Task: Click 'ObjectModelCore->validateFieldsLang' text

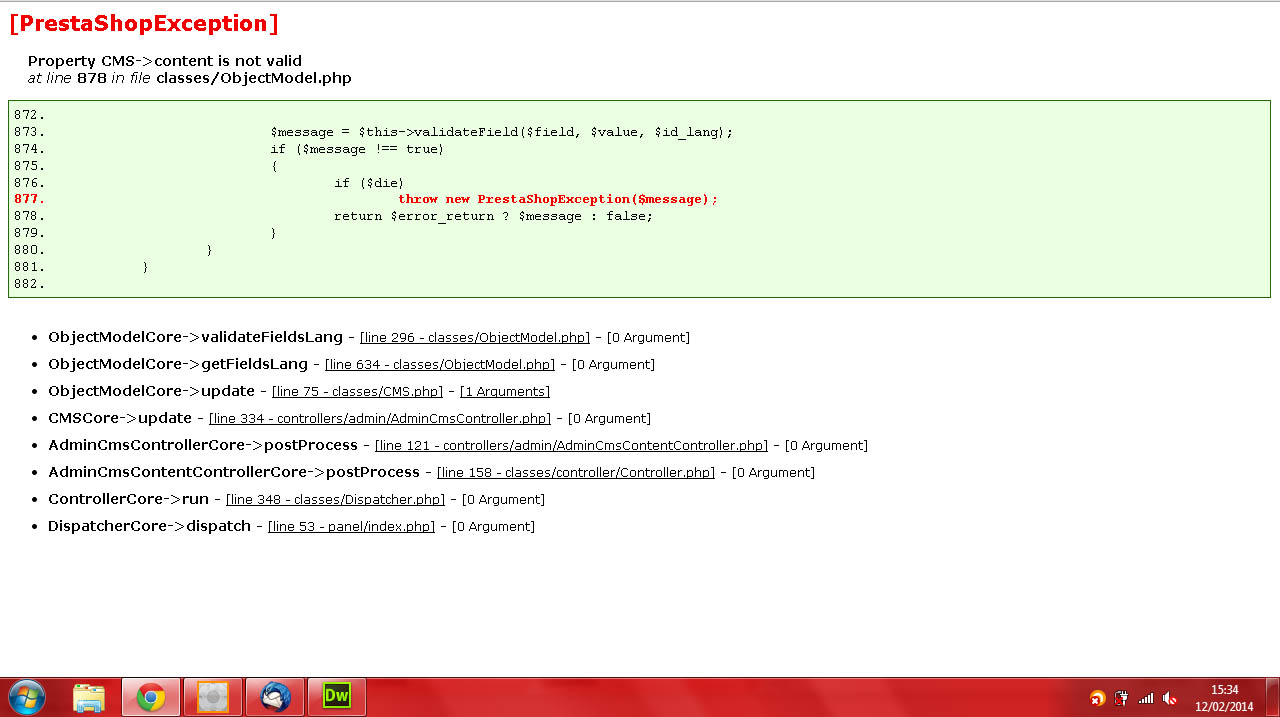Action: (x=195, y=338)
